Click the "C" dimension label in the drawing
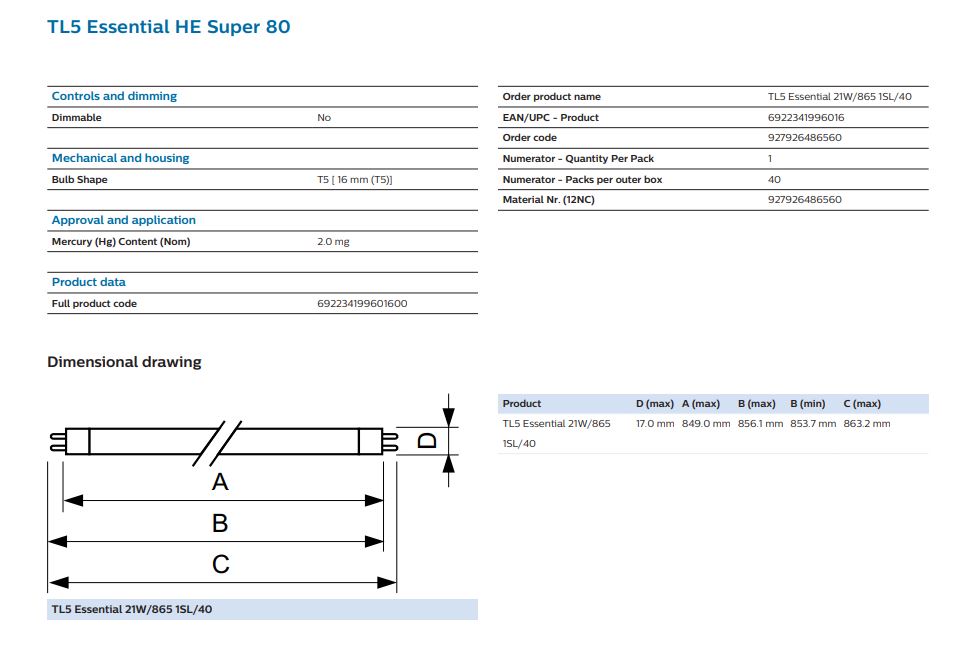 point(221,564)
